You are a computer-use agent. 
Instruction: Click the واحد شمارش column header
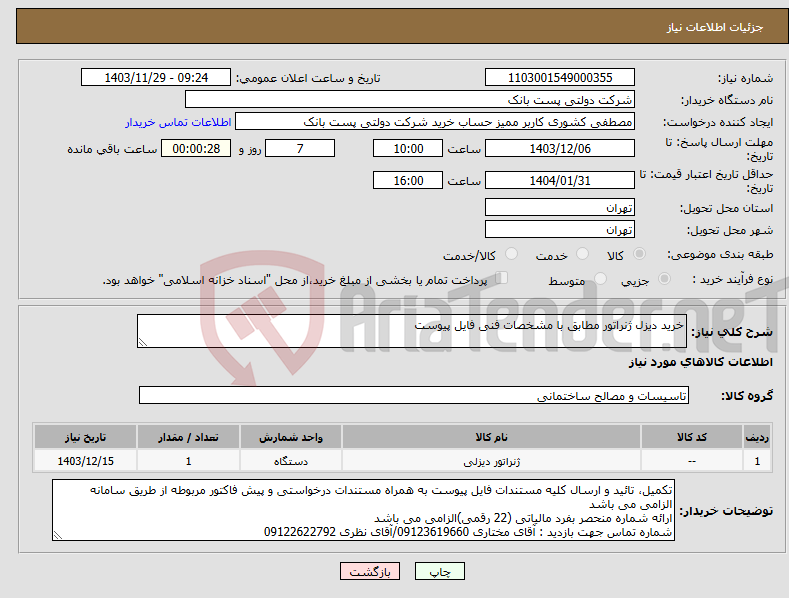click(291, 437)
